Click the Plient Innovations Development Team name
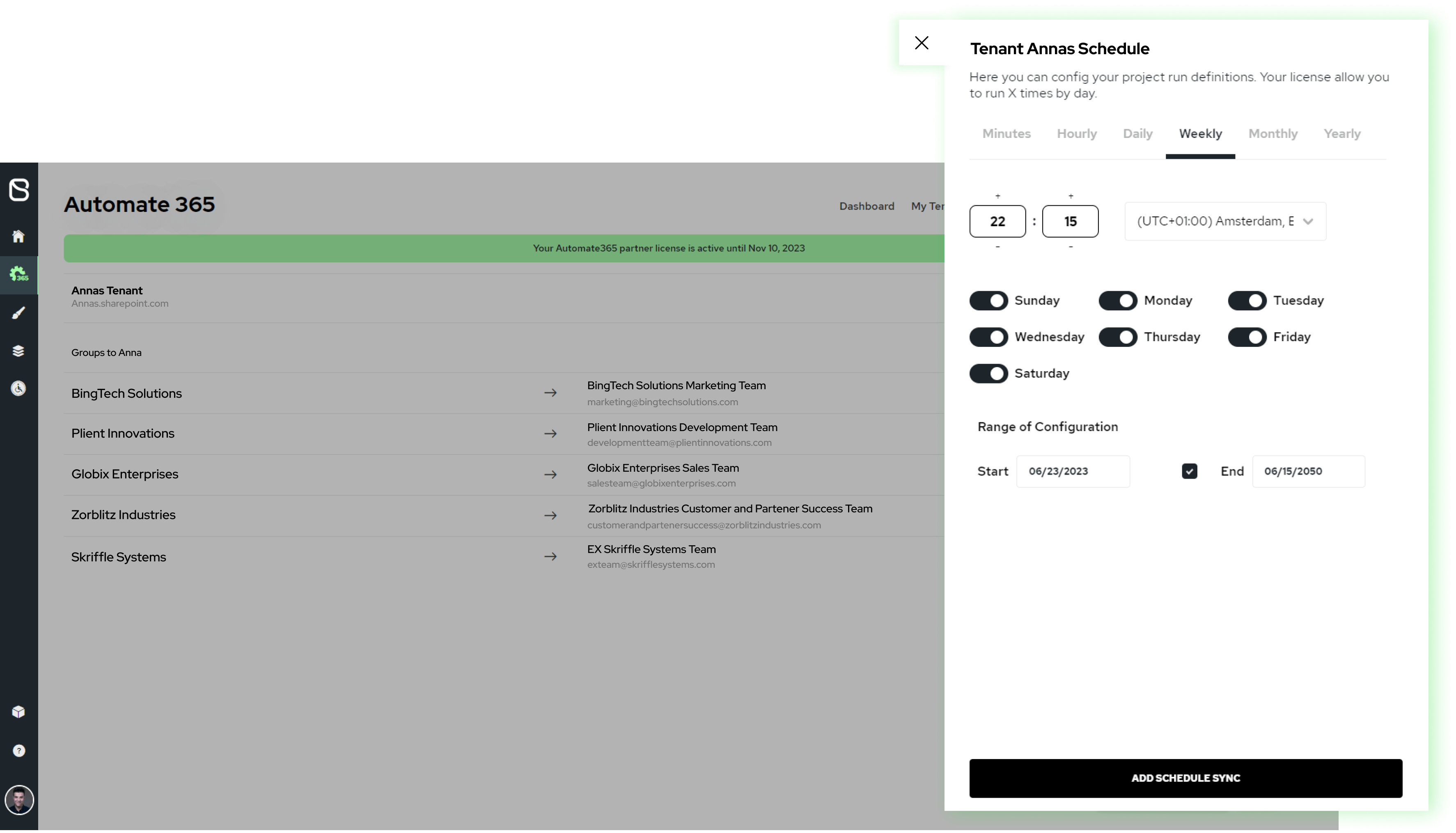This screenshot has height=833, width=1456. coord(683,428)
